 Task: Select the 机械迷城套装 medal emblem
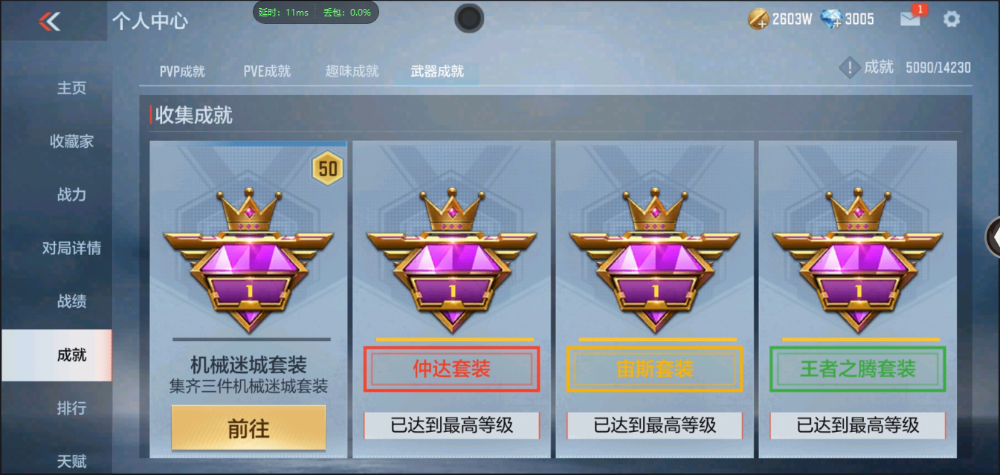pos(248,260)
